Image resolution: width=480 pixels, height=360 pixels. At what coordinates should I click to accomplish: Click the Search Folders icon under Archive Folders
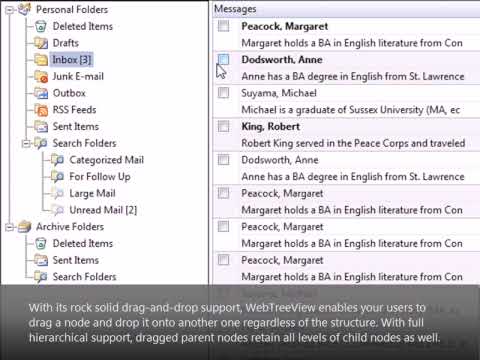pyautogui.click(x=41, y=277)
